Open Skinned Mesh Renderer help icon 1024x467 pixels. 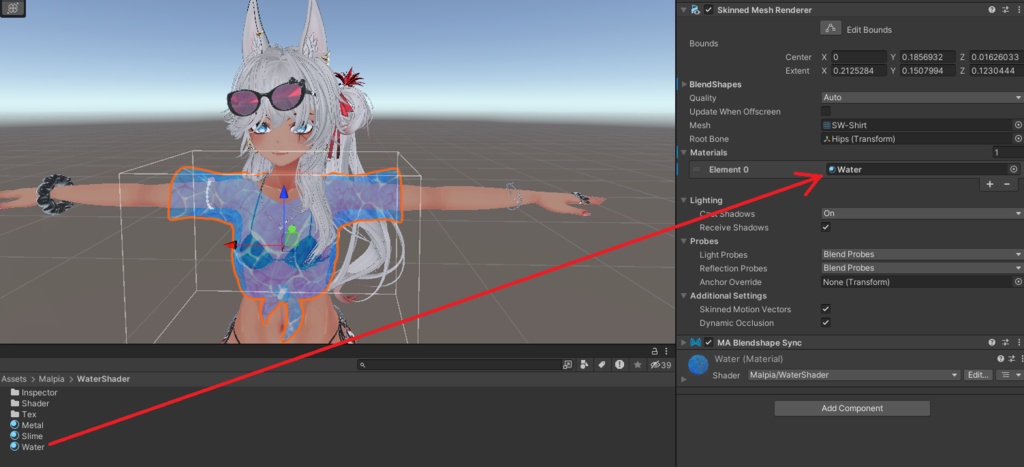point(991,10)
